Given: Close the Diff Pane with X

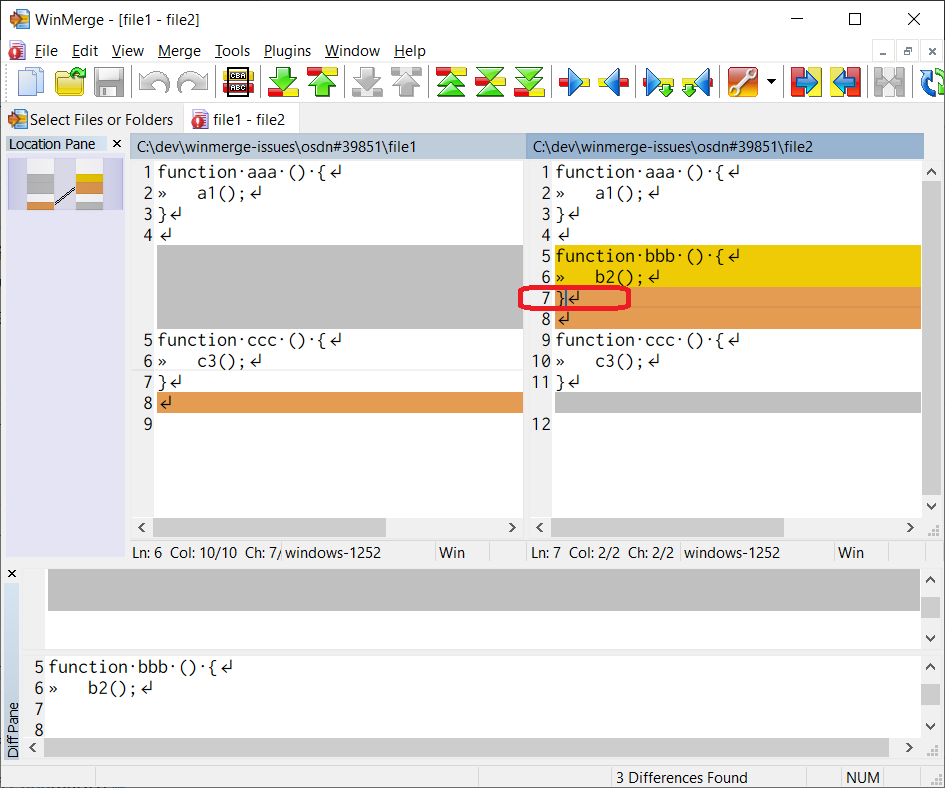Looking at the screenshot, I should (x=13, y=573).
